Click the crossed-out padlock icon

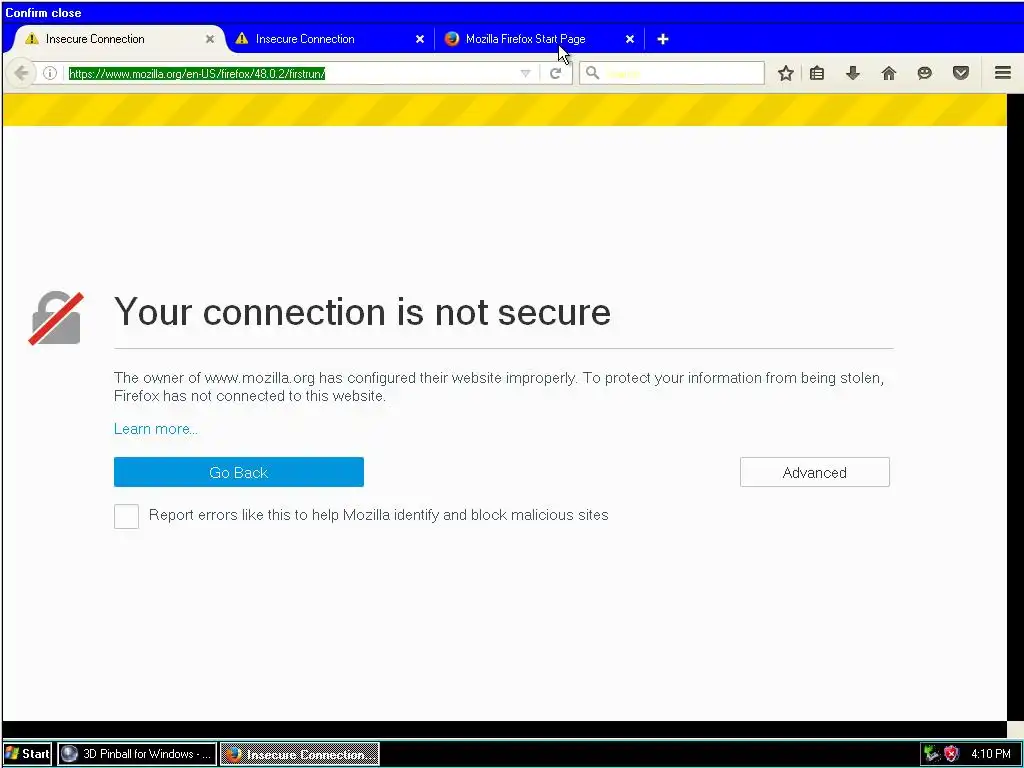click(x=56, y=318)
